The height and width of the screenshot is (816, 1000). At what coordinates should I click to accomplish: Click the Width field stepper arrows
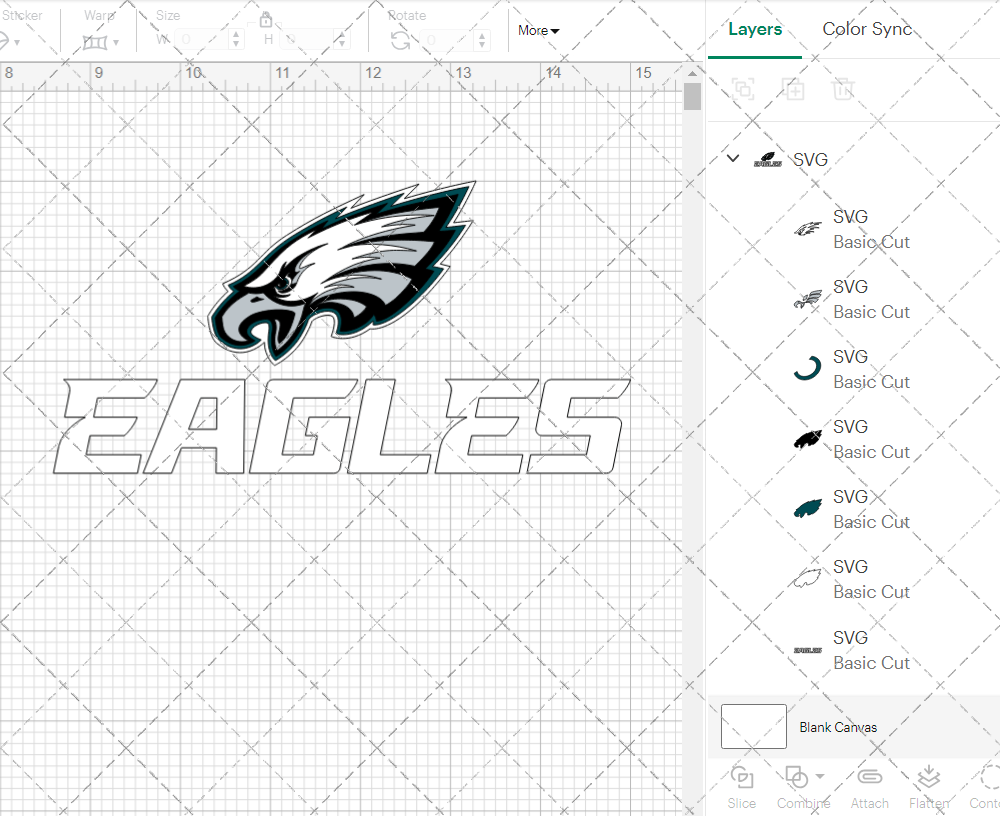236,40
